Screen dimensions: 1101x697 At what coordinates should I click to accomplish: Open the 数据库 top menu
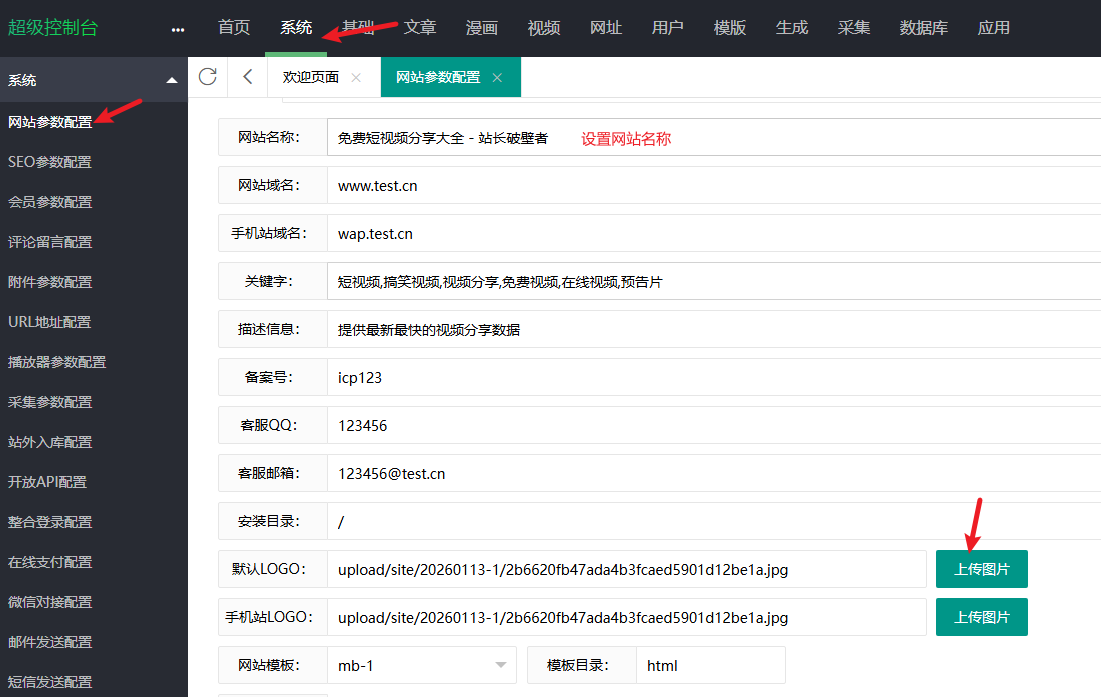(x=923, y=28)
